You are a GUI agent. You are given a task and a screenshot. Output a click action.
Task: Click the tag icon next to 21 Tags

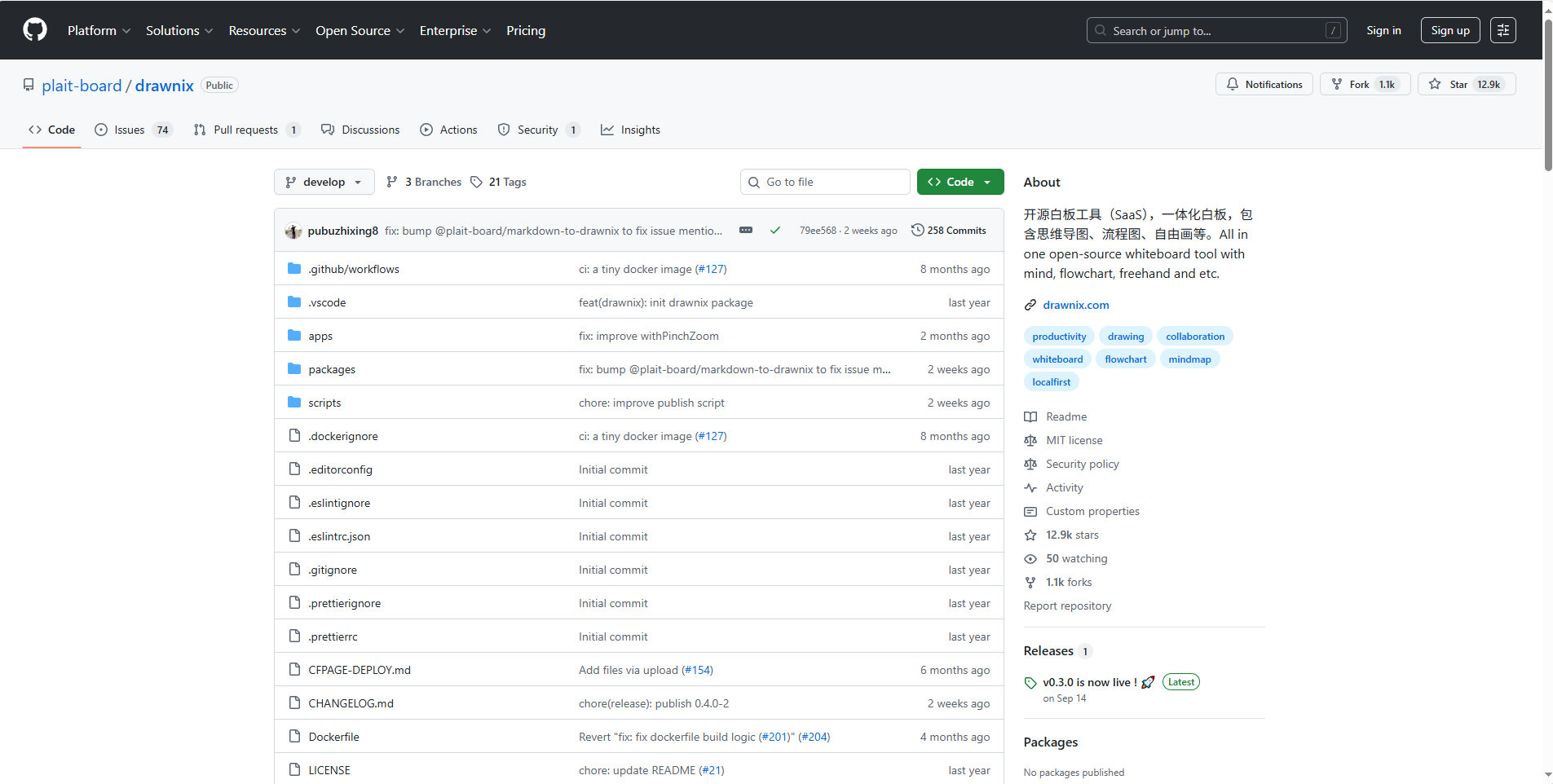point(477,182)
